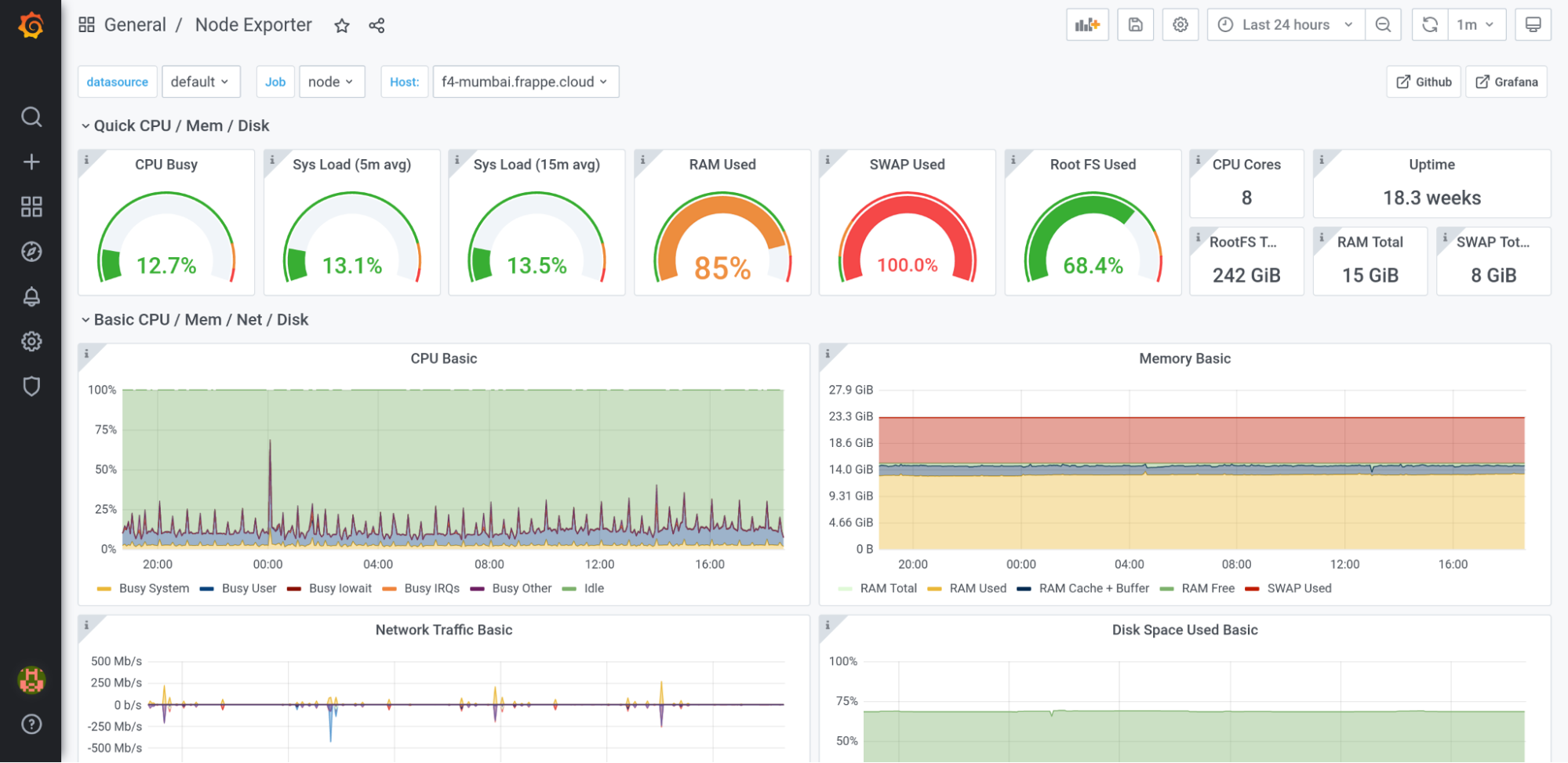1568x763 pixels.
Task: Go to the General breadcrumb folder
Action: pyautogui.click(x=134, y=24)
